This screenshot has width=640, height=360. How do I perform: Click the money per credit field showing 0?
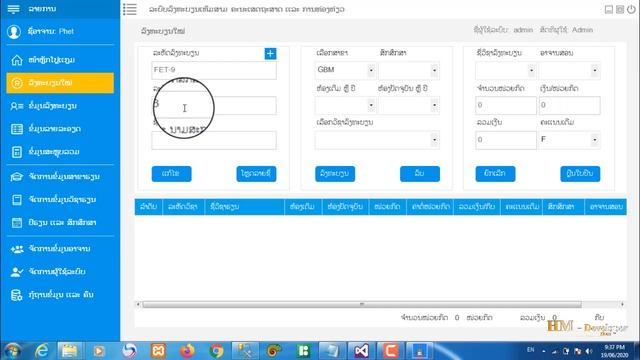[569, 105]
